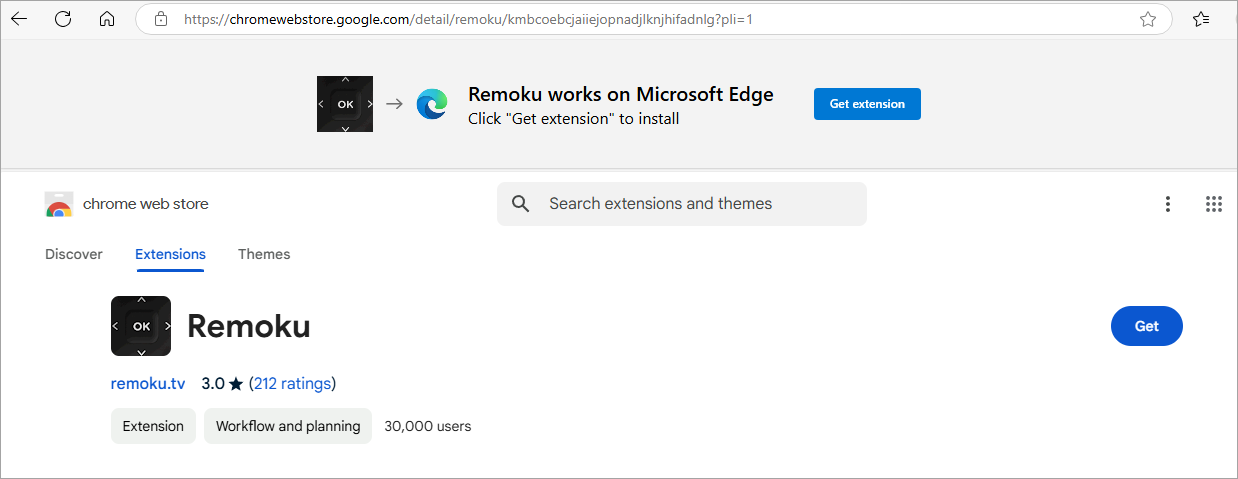The width and height of the screenshot is (1238, 479).
Task: Click the 'Click "Get extension" to install' text
Action: point(573,119)
